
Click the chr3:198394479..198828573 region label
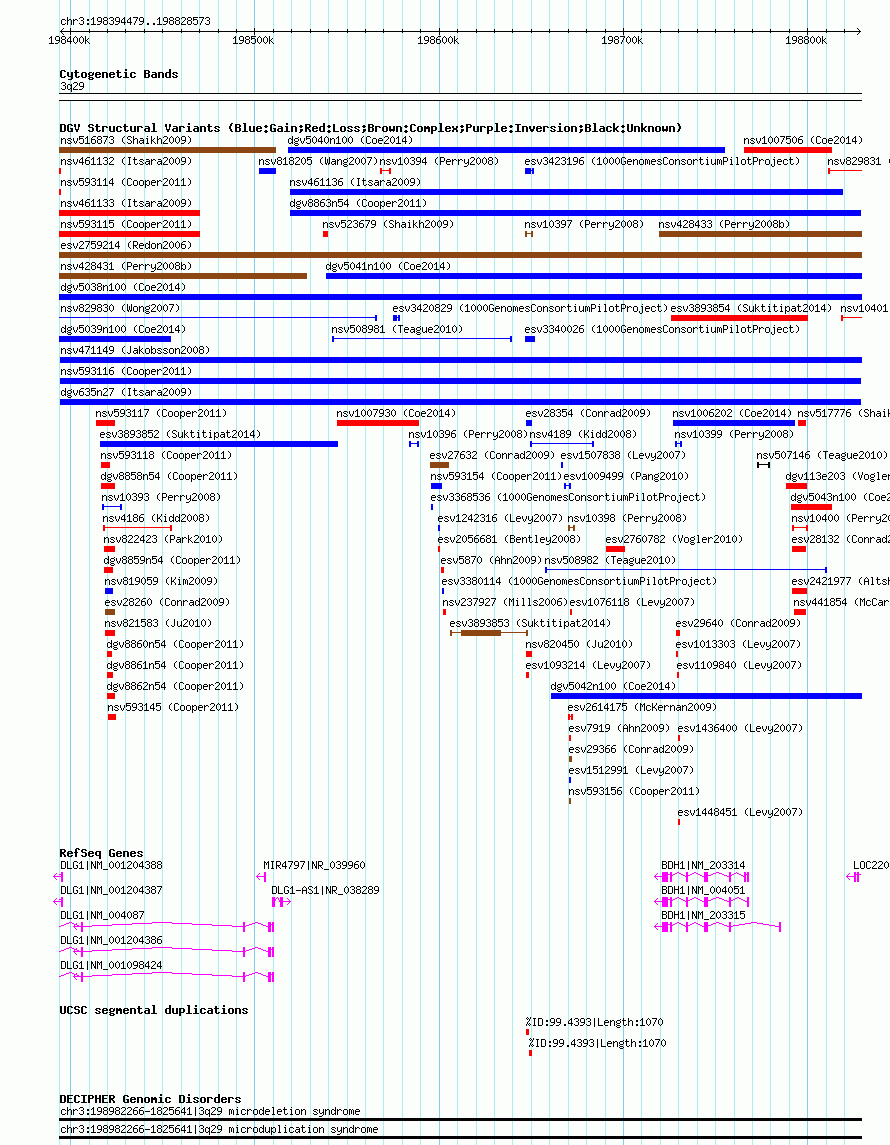[x=135, y=21]
